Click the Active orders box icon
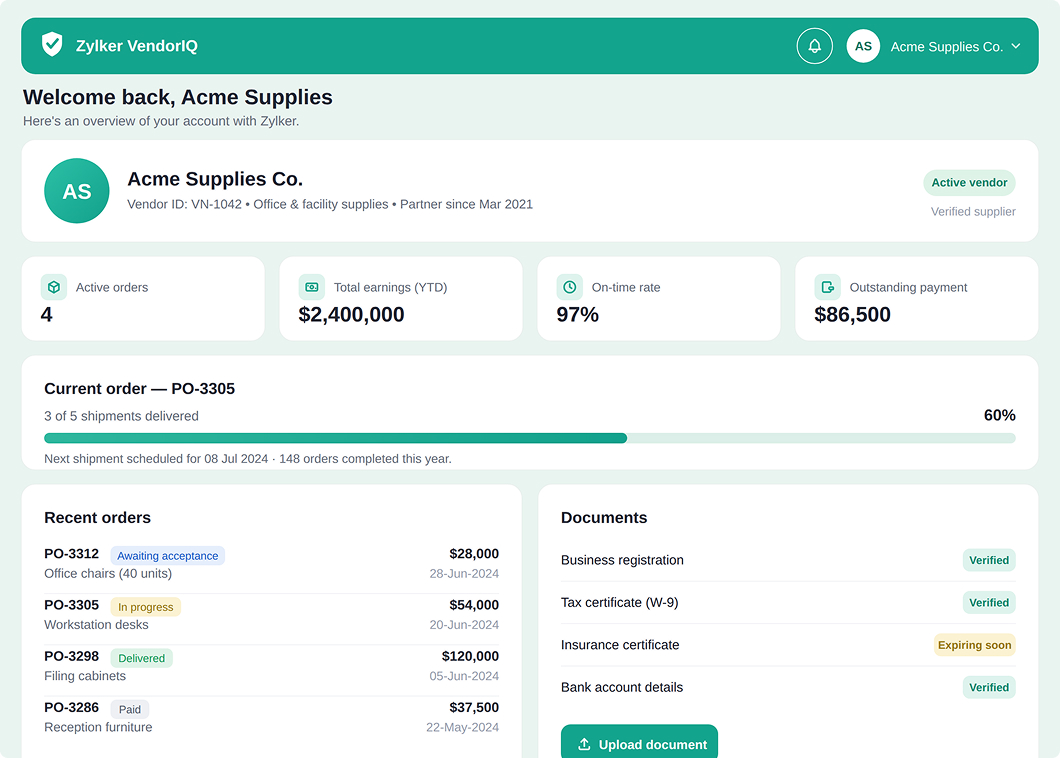The height and width of the screenshot is (758, 1060). [x=54, y=287]
